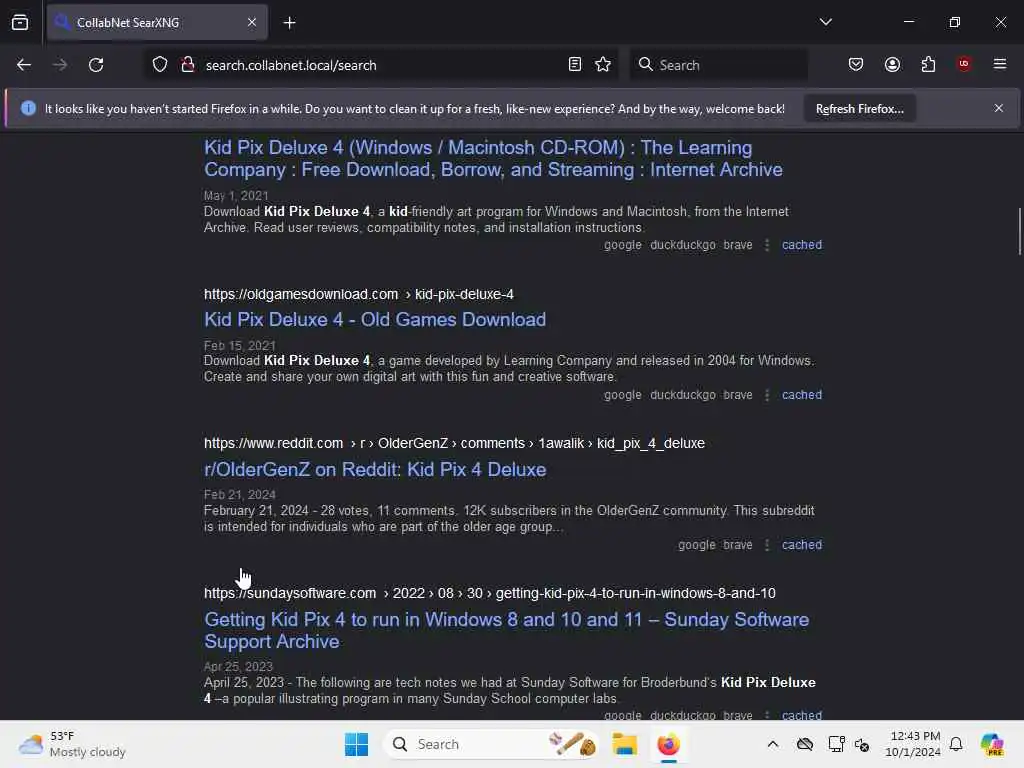The image size is (1024, 768).
Task: Open Getting Kid Pix 4 to run result
Action: pos(507,630)
